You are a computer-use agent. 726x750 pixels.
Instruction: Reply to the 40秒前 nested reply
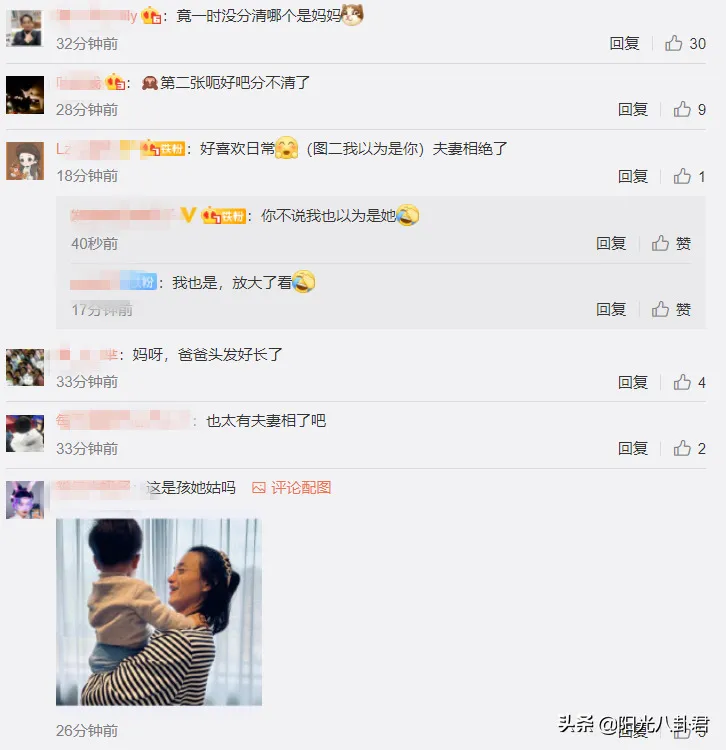coord(611,243)
